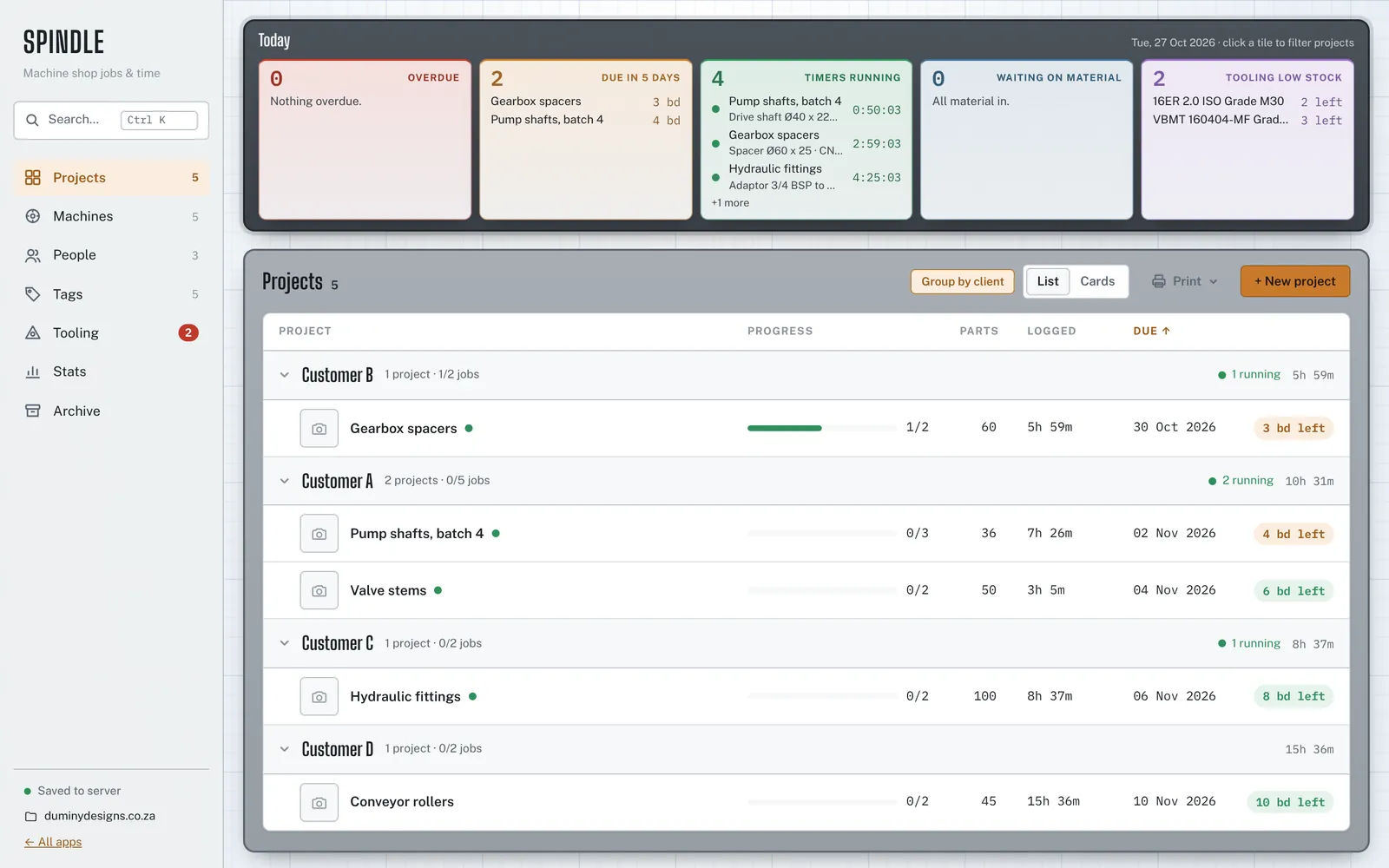The width and height of the screenshot is (1389, 868).
Task: Click the Tags icon in sidebar
Action: coord(33,294)
